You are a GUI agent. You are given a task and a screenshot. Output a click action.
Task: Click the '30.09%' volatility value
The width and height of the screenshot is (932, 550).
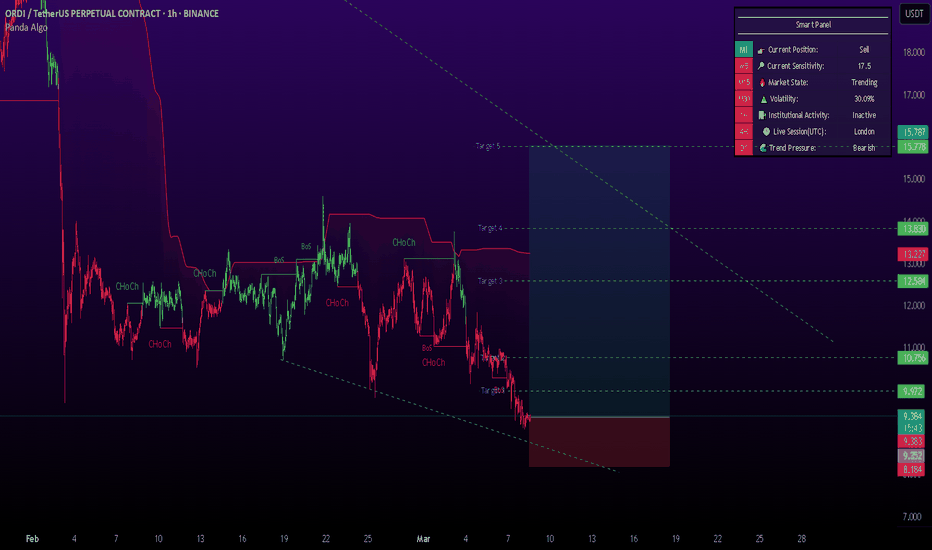(864, 99)
